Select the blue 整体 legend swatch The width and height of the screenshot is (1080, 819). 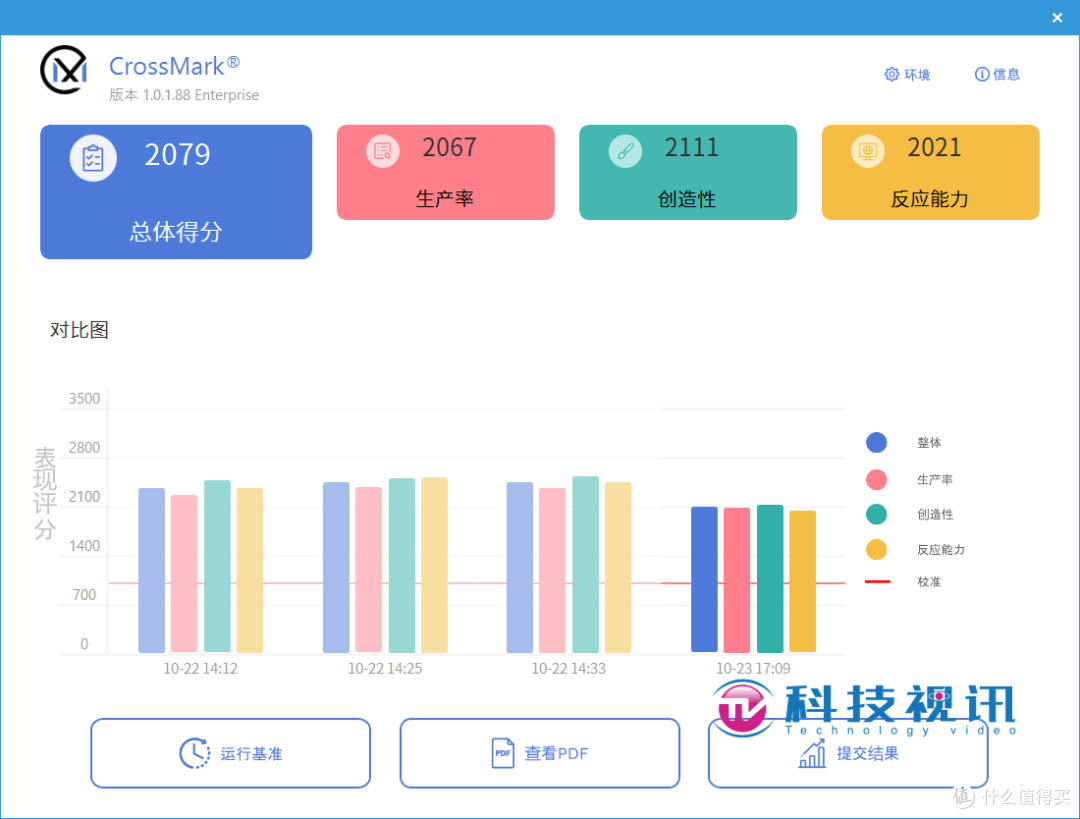[876, 443]
